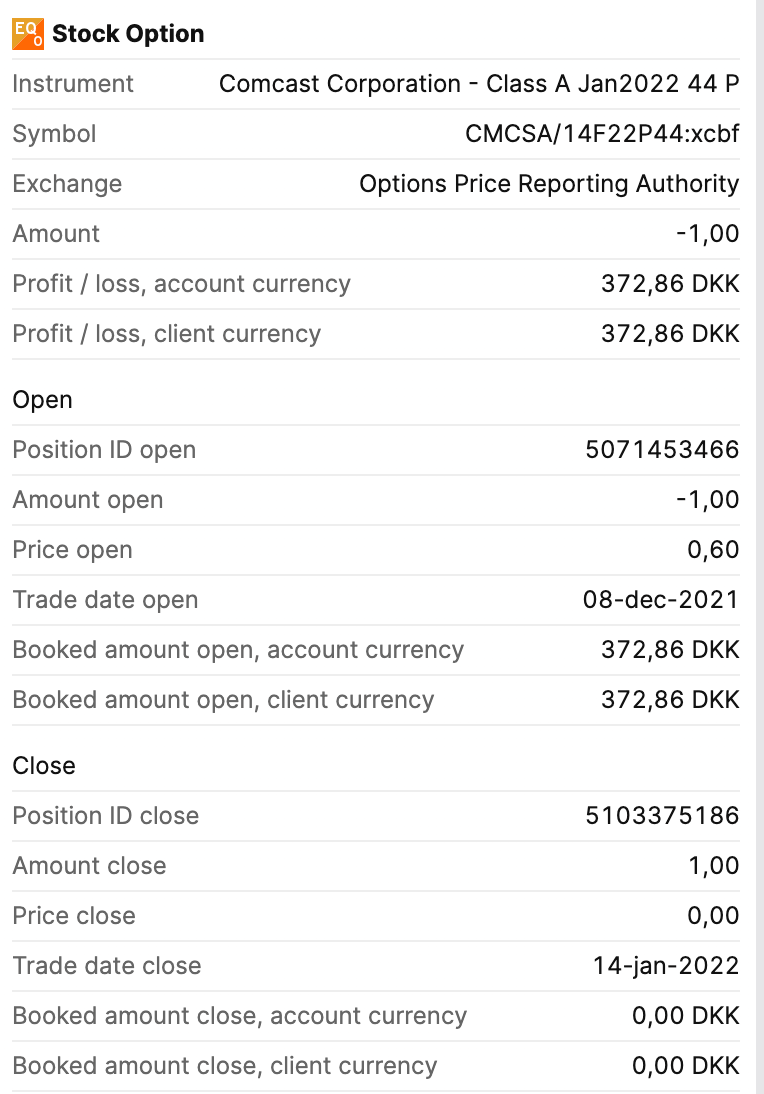Click the Amount close value 1,00

pos(714,866)
